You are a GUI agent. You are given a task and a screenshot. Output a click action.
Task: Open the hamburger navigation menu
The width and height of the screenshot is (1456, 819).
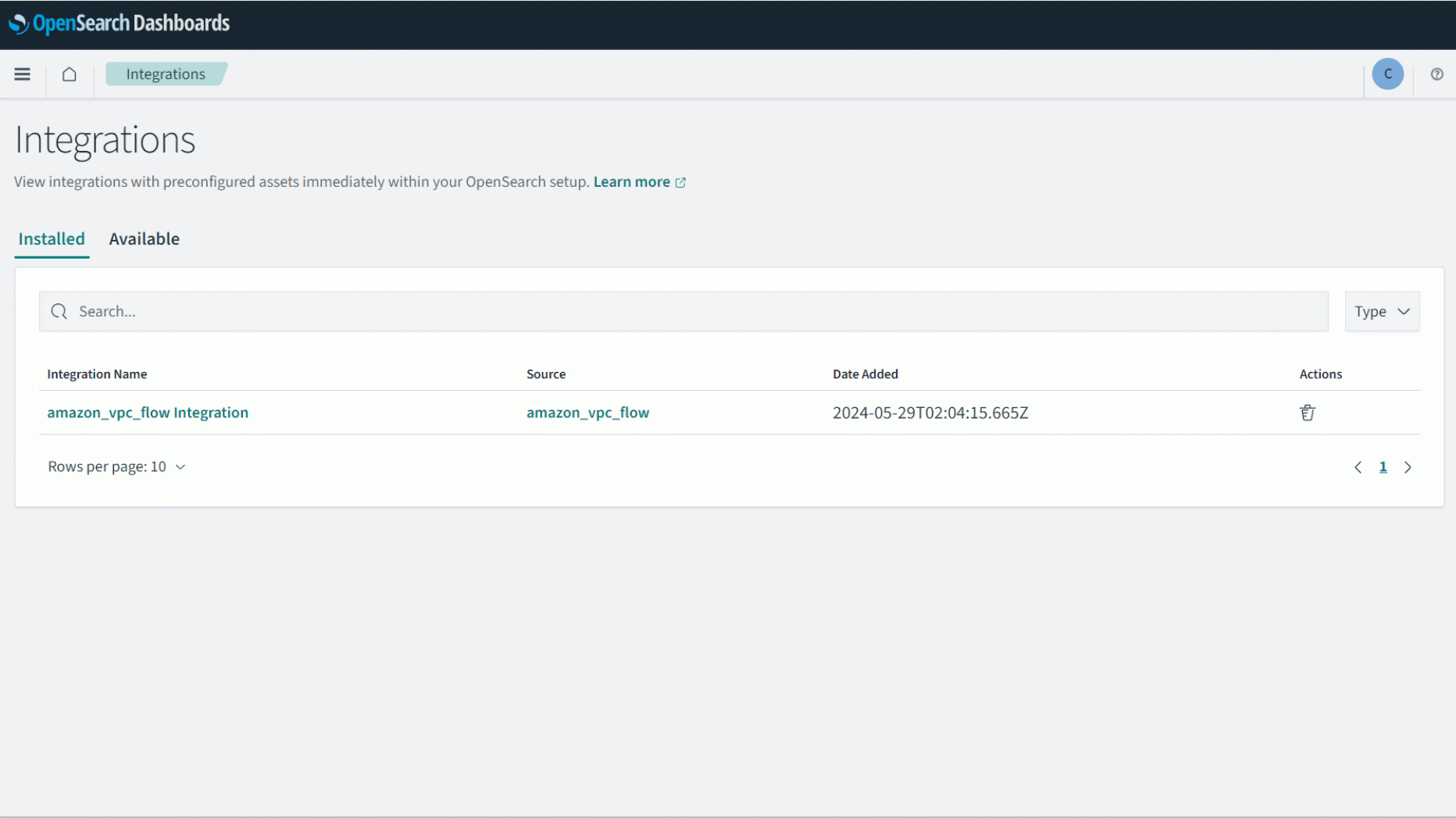(x=22, y=74)
